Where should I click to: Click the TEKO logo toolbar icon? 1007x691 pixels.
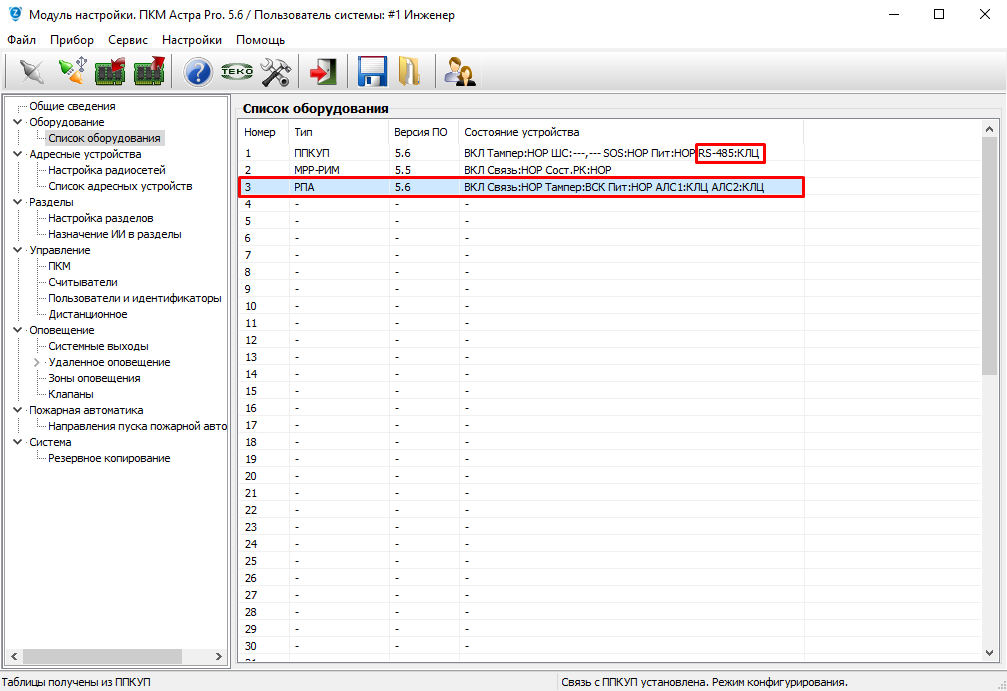click(237, 72)
